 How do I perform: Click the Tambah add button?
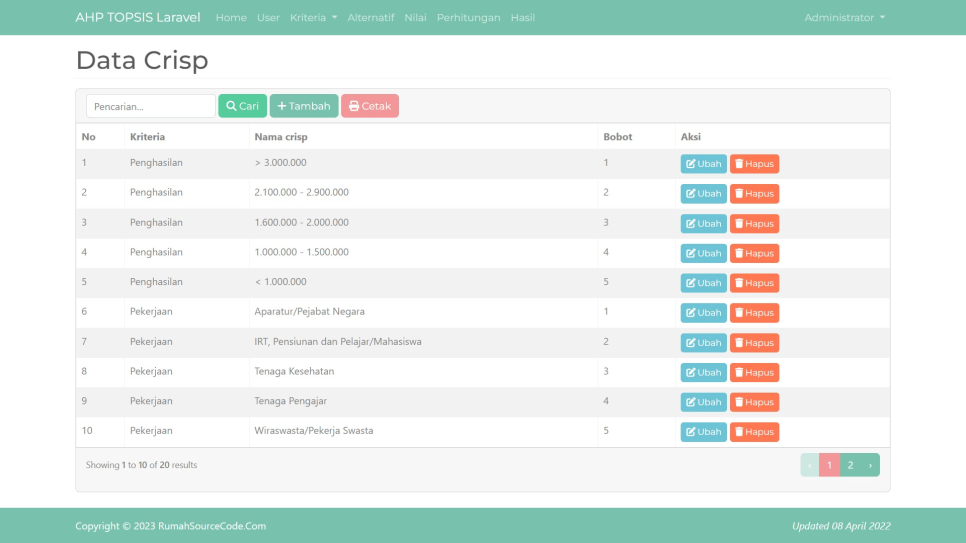(x=304, y=106)
